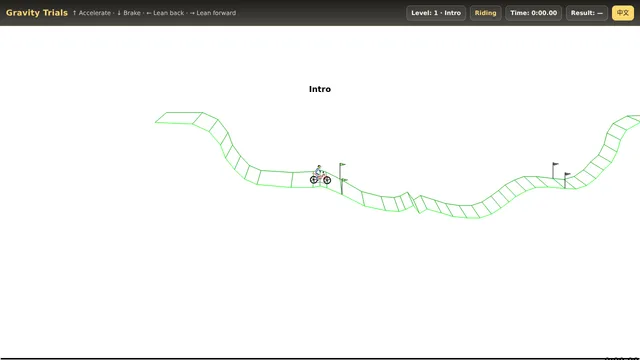Click the Lean forward control hint

[213, 13]
